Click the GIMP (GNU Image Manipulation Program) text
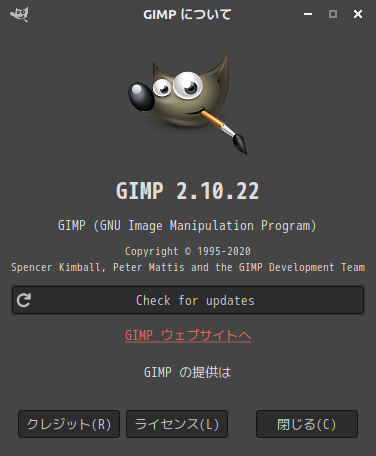Viewport: 376px width, 456px height. 187,226
